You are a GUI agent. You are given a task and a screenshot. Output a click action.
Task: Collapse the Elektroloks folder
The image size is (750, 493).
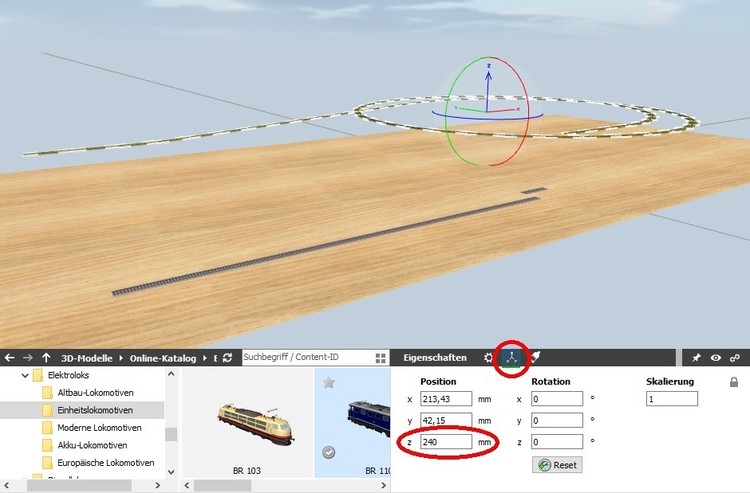[25, 375]
